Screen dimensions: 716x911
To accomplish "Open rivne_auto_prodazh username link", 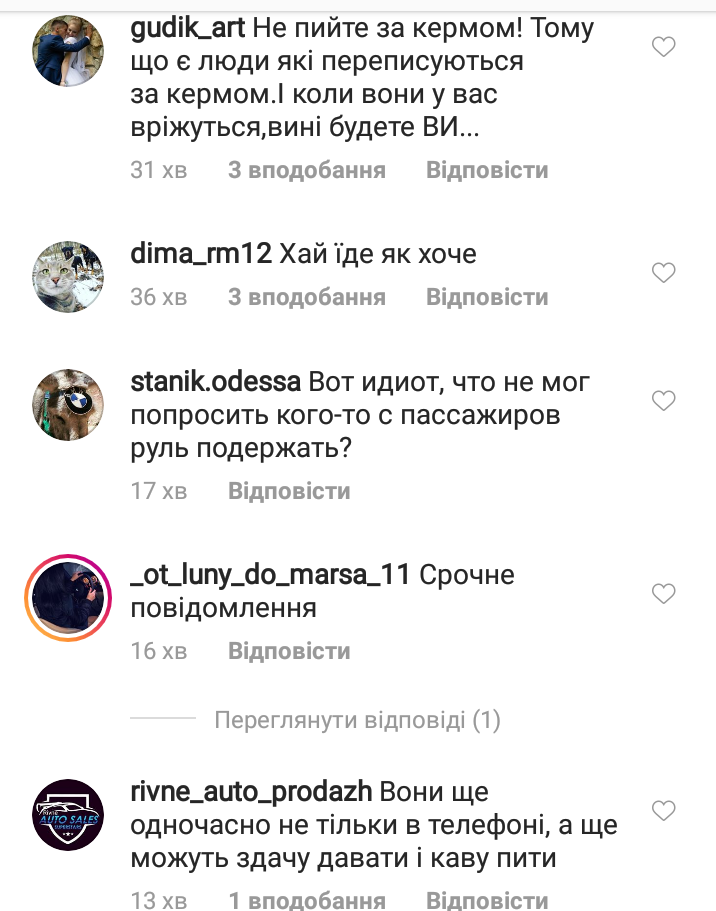I will 251,791.
